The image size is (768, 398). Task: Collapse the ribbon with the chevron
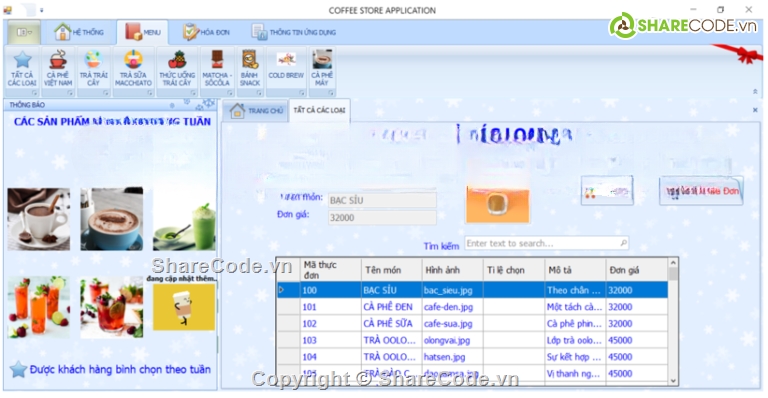point(755,92)
